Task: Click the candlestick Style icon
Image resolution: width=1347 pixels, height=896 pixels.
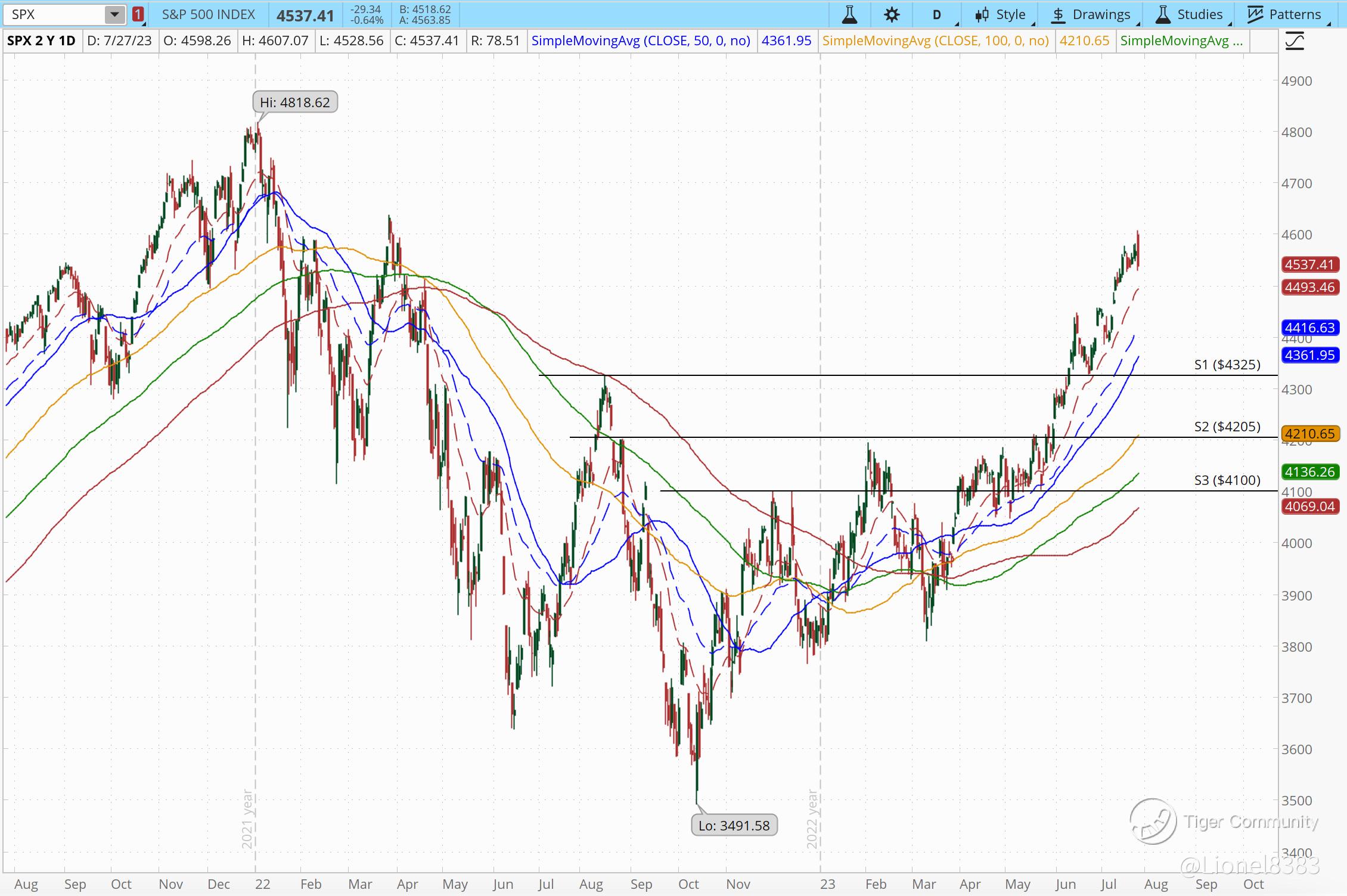Action: click(982, 14)
